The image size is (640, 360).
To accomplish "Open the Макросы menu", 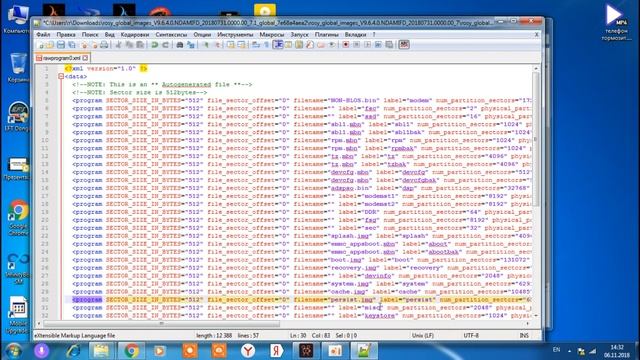I will pos(271,35).
